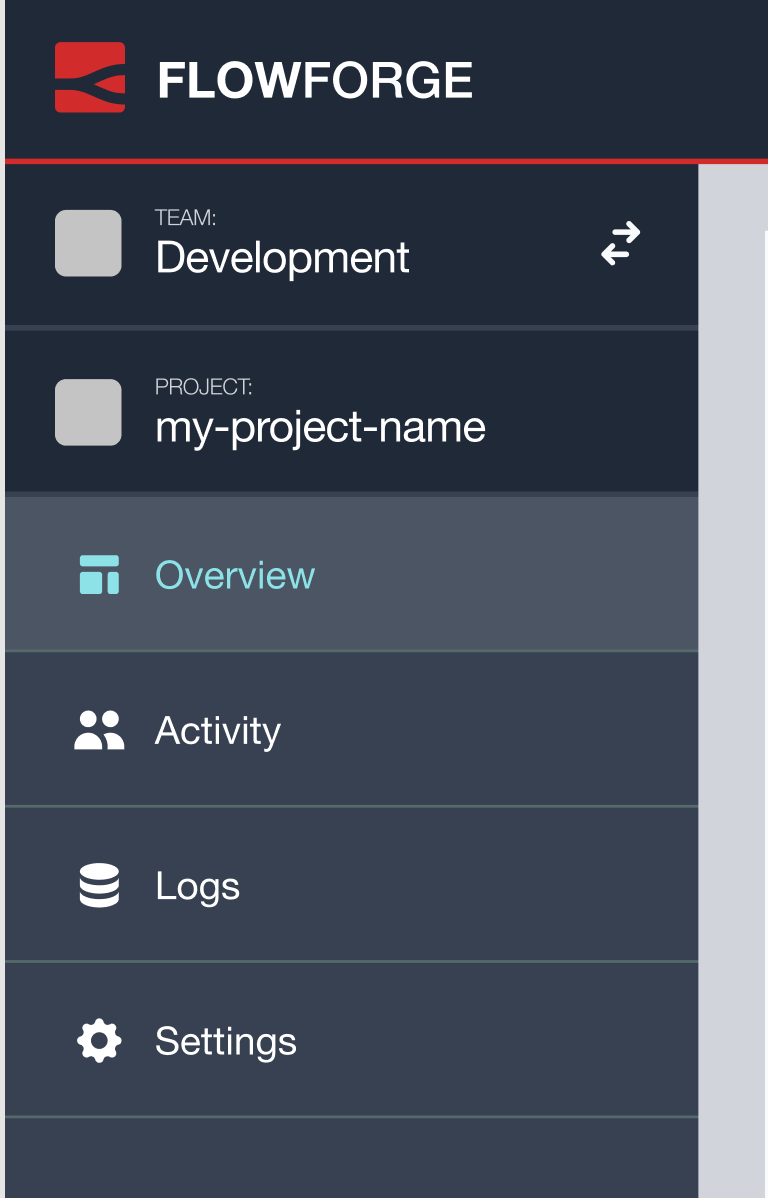
Task: Click the Overview layout icon
Action: pos(99,575)
